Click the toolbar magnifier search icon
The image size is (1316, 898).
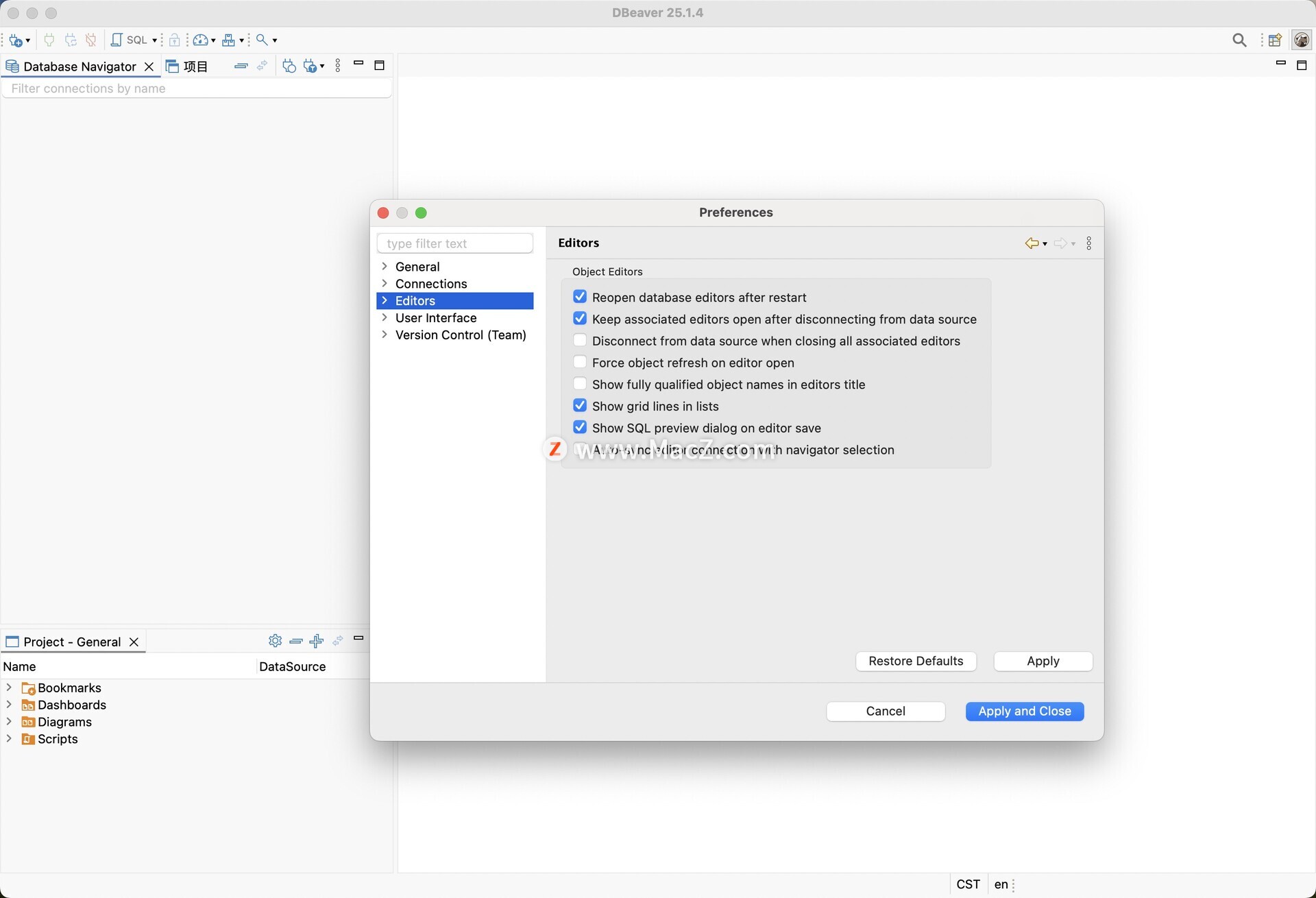[x=262, y=40]
